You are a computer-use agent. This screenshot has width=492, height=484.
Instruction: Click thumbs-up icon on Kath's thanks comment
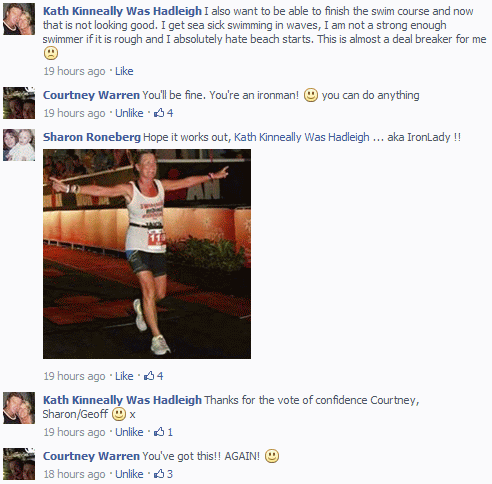(159, 432)
